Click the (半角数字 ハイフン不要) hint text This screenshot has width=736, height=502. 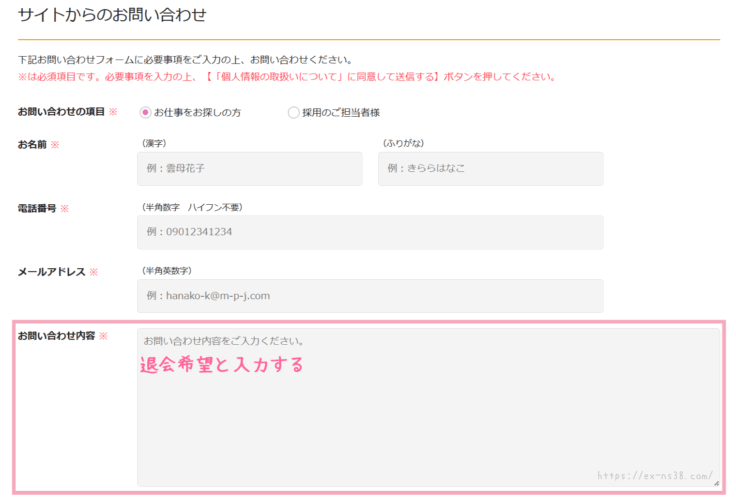click(192, 207)
